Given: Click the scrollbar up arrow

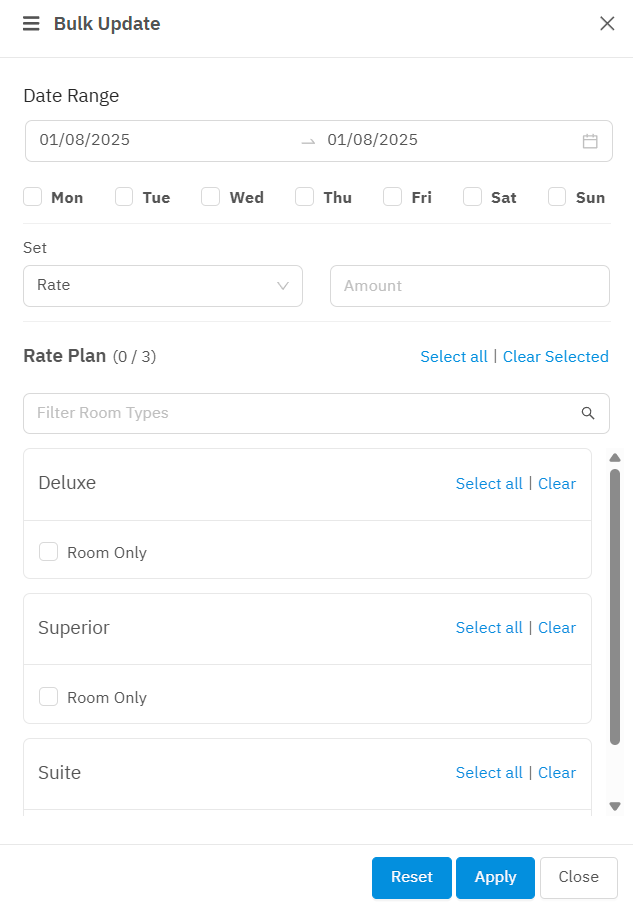Looking at the screenshot, I should [x=615, y=458].
